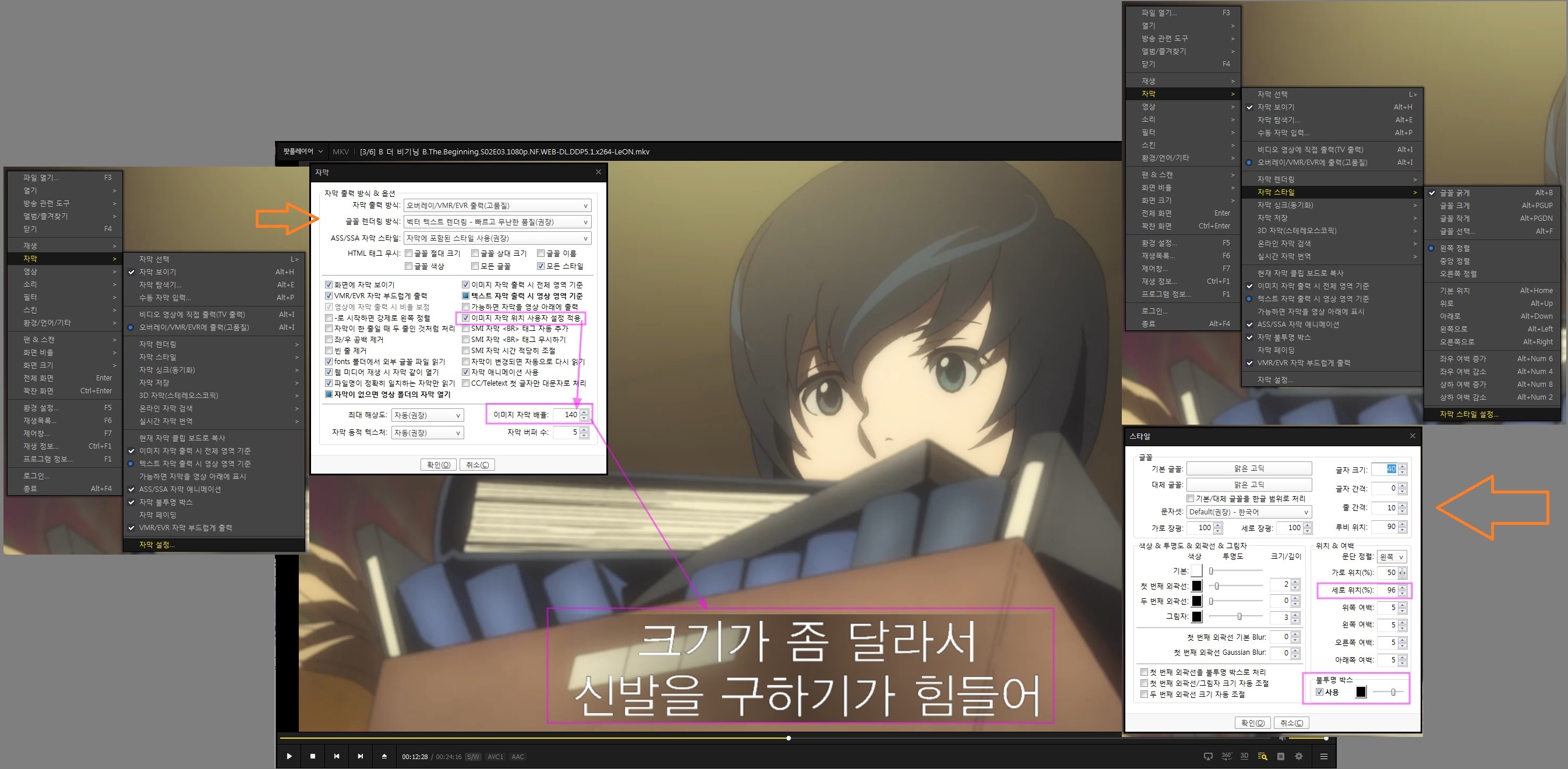Close the 자막 dialog with its X

click(598, 172)
